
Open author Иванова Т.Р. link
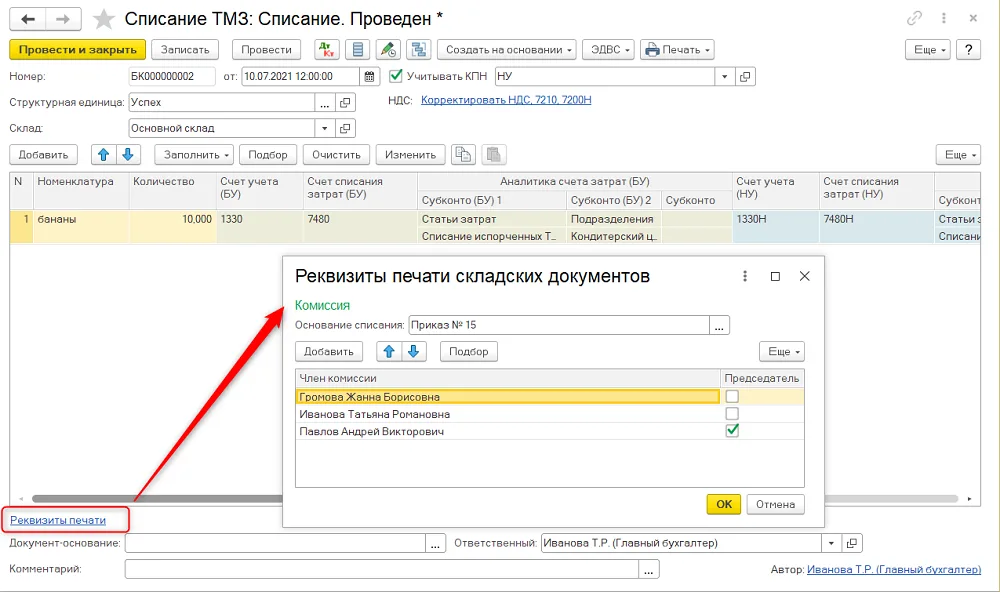(893, 569)
